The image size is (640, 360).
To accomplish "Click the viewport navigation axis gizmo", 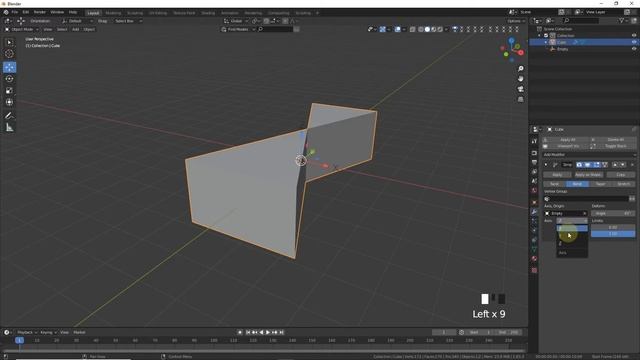I will click(512, 49).
